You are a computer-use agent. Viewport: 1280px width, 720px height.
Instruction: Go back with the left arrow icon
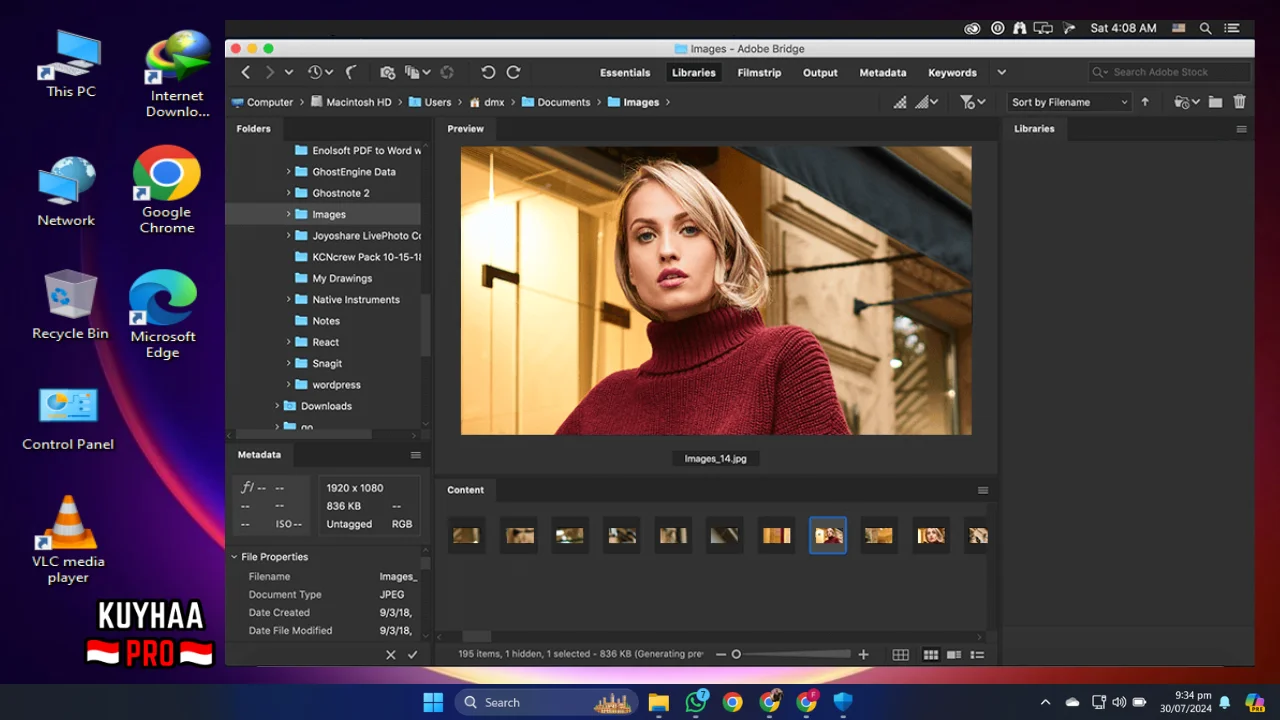coord(245,72)
